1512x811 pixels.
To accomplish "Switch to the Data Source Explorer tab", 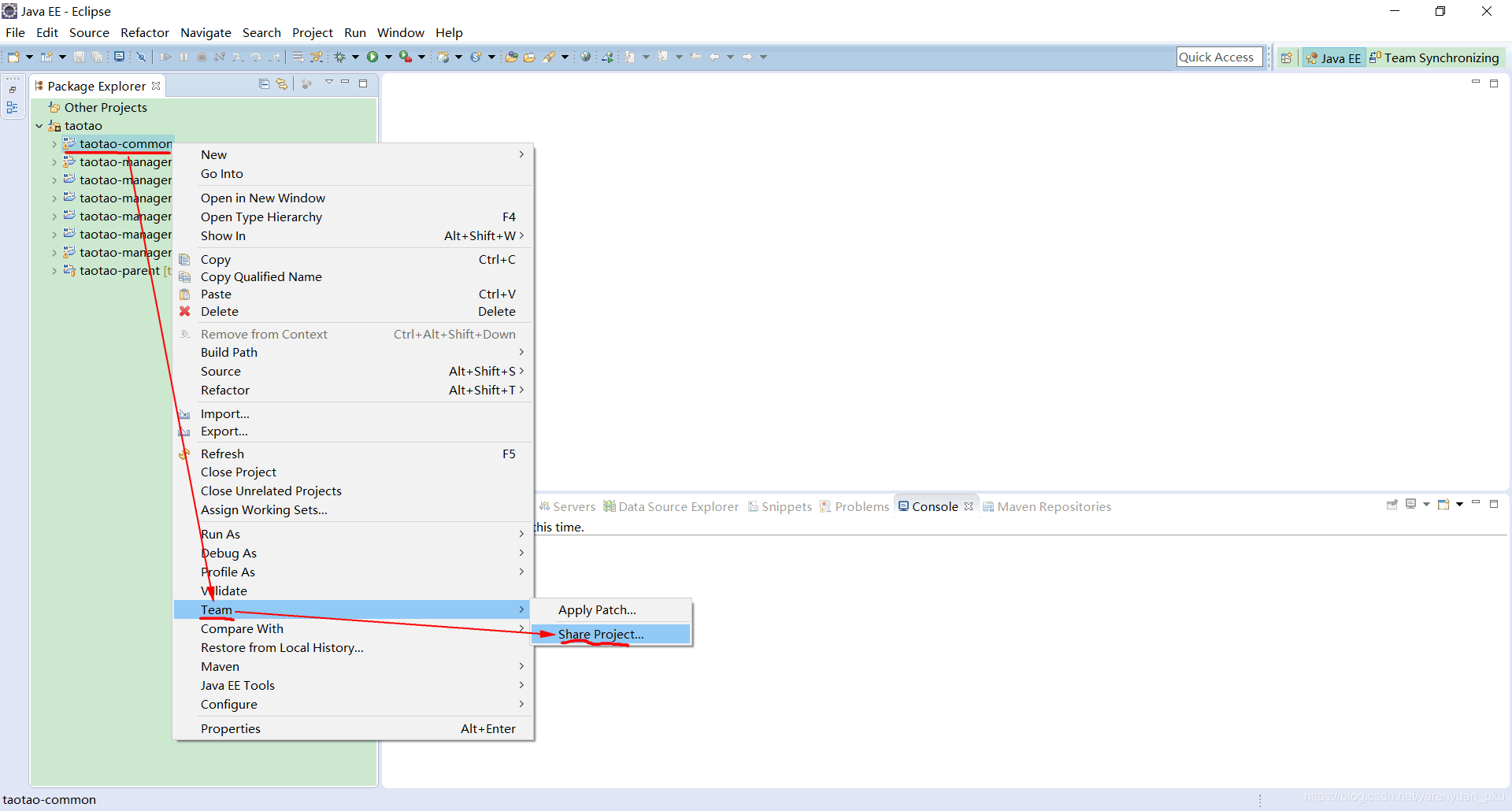I will [671, 506].
